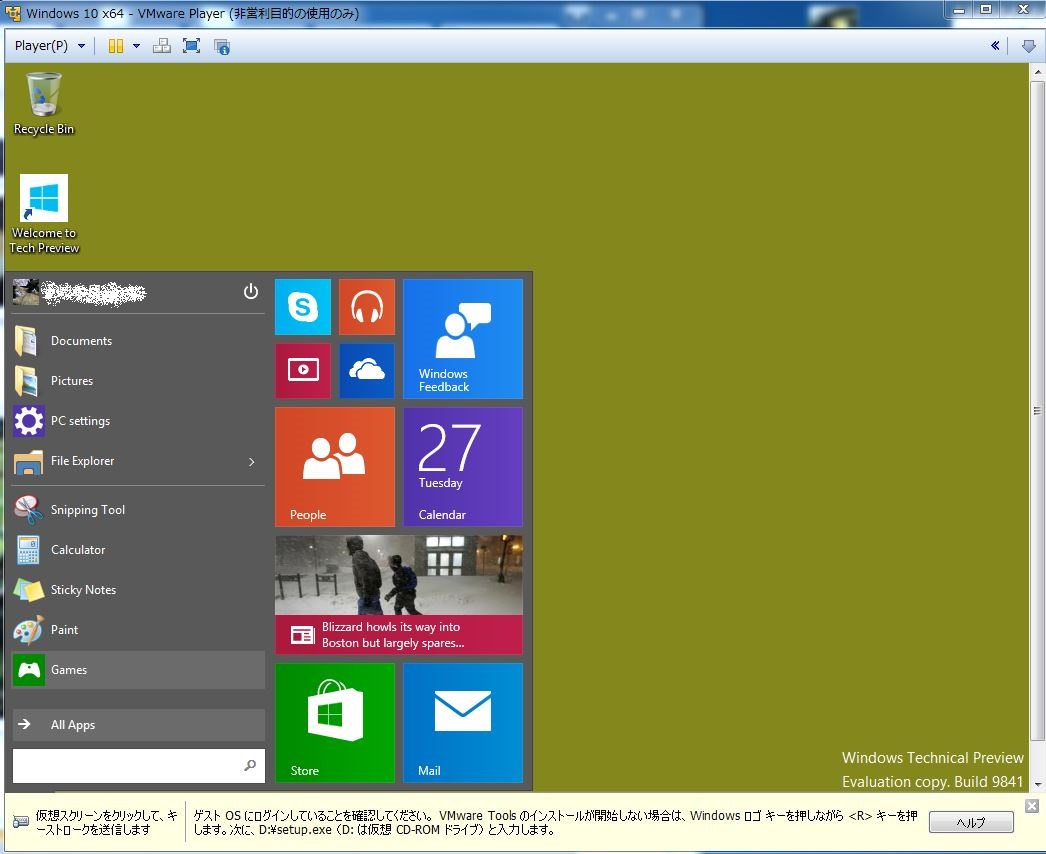This screenshot has width=1046, height=854.
Task: Click the Start menu search box
Action: coord(139,765)
